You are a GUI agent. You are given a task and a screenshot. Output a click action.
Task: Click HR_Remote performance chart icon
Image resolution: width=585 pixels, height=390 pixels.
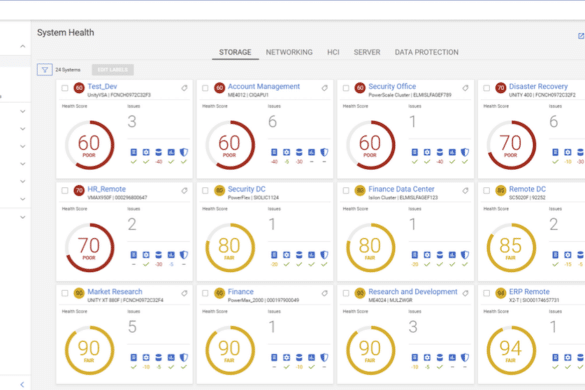(x=171, y=255)
